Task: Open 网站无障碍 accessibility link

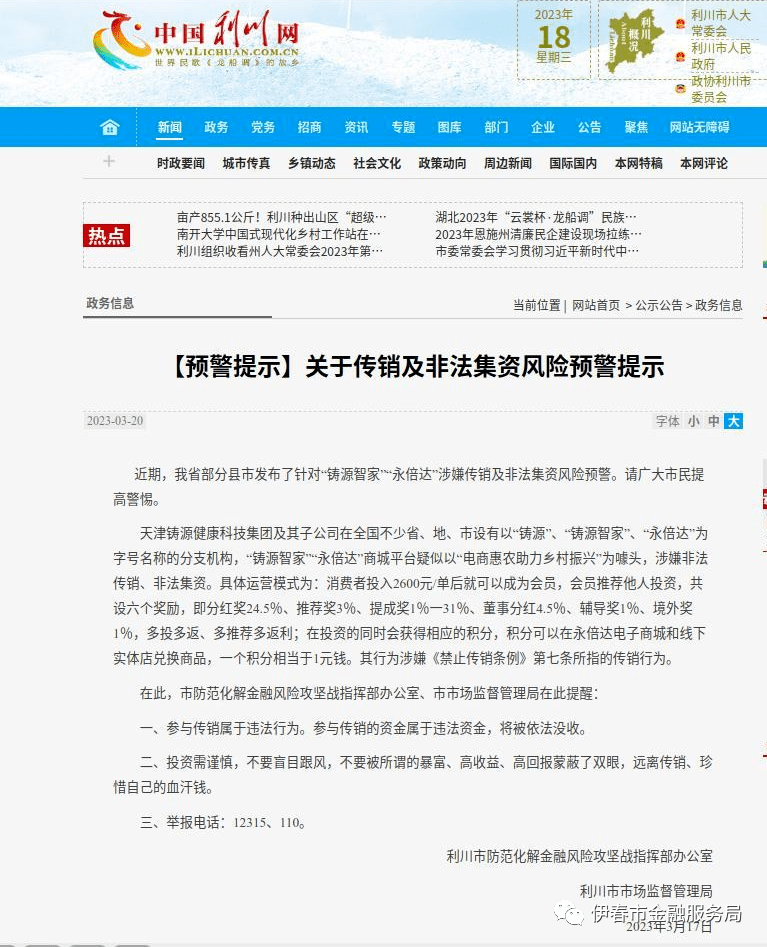Action: click(699, 127)
